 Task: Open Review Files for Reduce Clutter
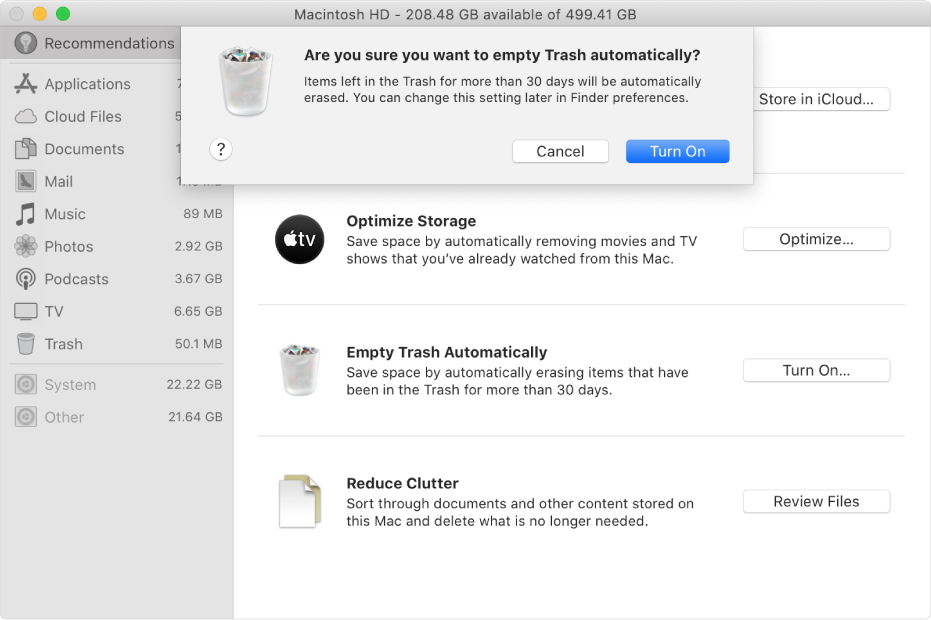[x=816, y=502]
